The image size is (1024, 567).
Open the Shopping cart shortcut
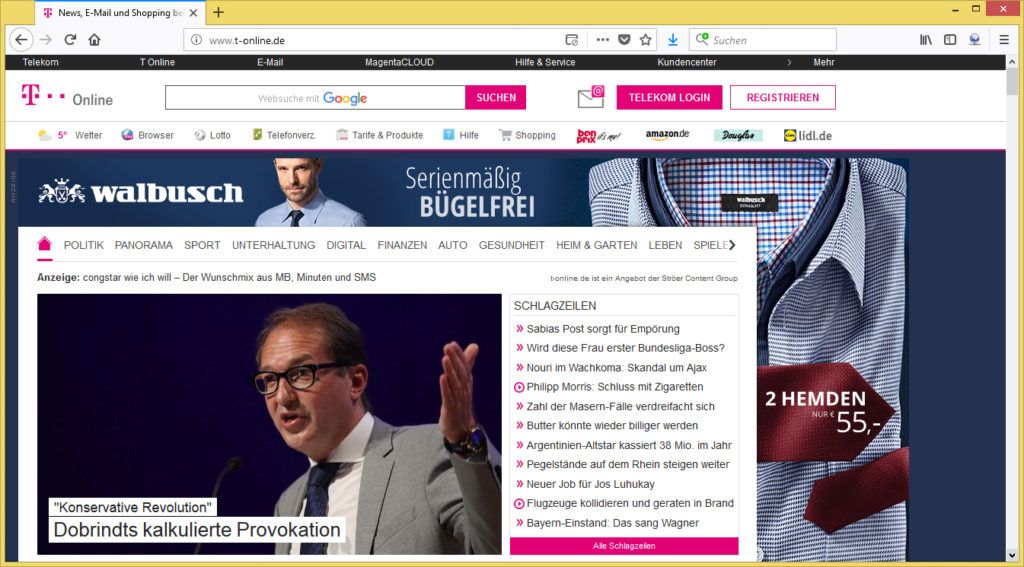click(527, 135)
